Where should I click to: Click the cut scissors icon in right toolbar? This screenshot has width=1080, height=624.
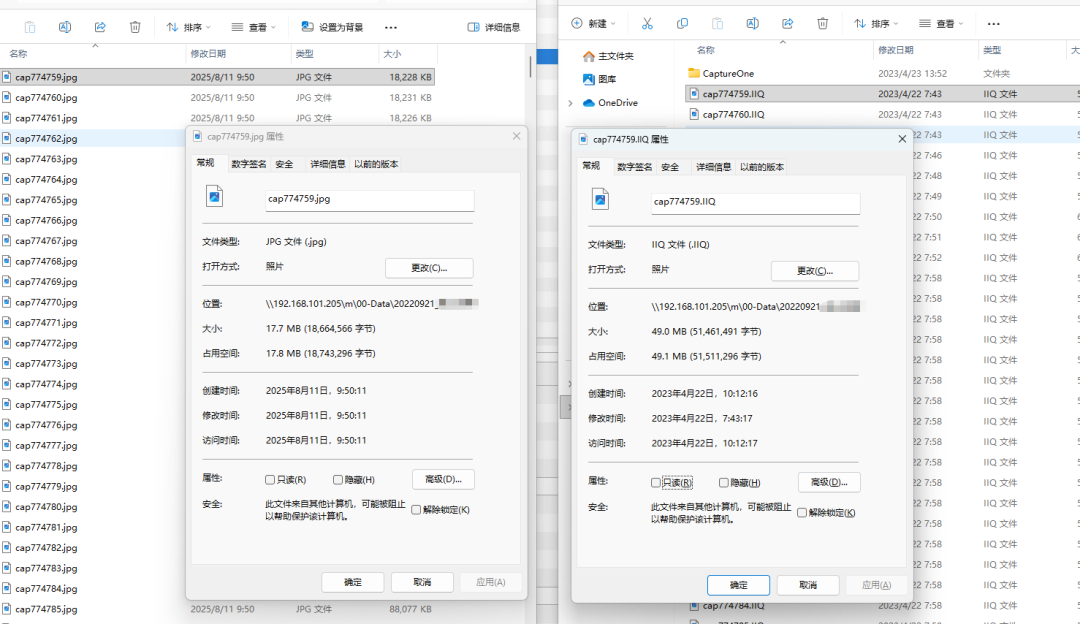tap(647, 23)
